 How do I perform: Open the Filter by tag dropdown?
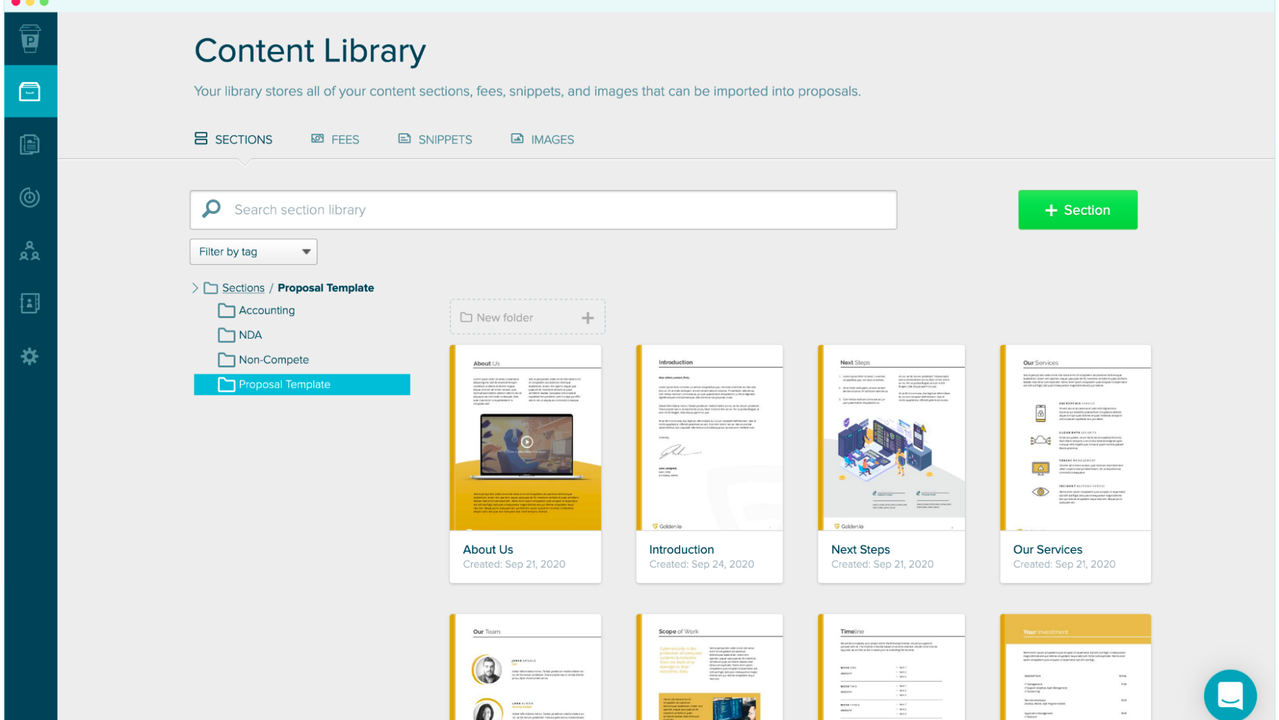pos(253,251)
